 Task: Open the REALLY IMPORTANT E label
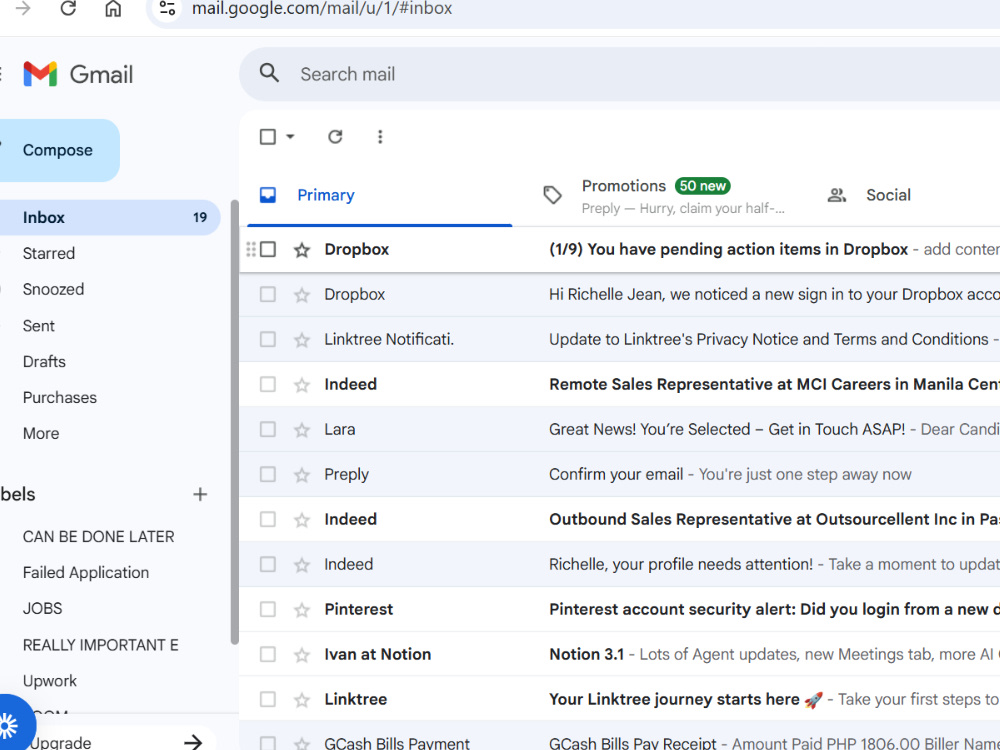pos(100,645)
